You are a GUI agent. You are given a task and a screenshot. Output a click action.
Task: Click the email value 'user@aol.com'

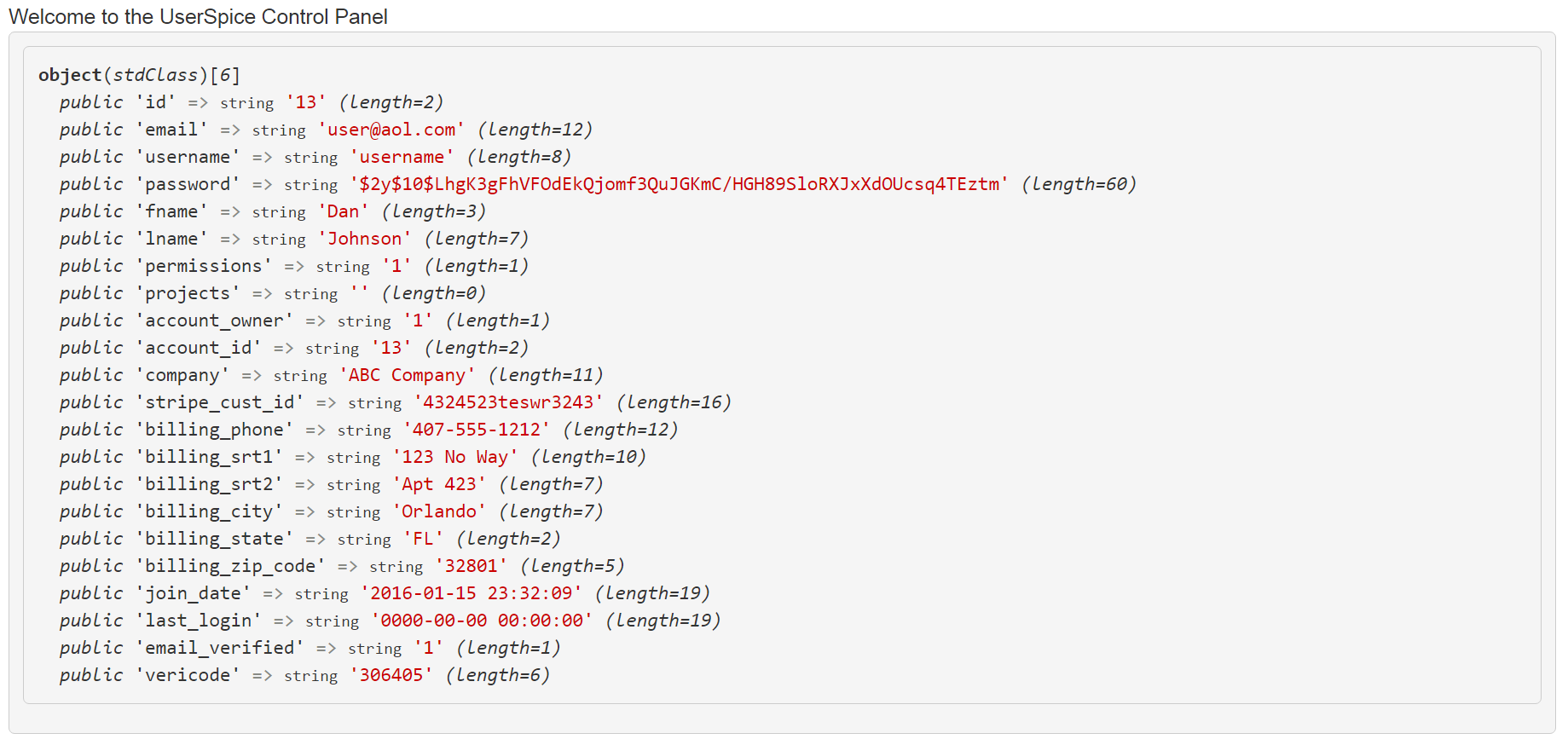[391, 130]
